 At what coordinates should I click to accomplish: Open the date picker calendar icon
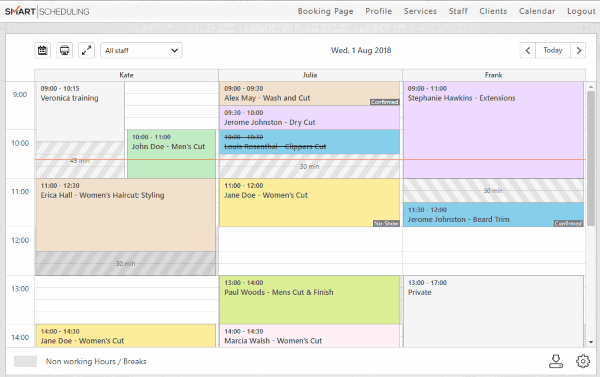point(42,50)
